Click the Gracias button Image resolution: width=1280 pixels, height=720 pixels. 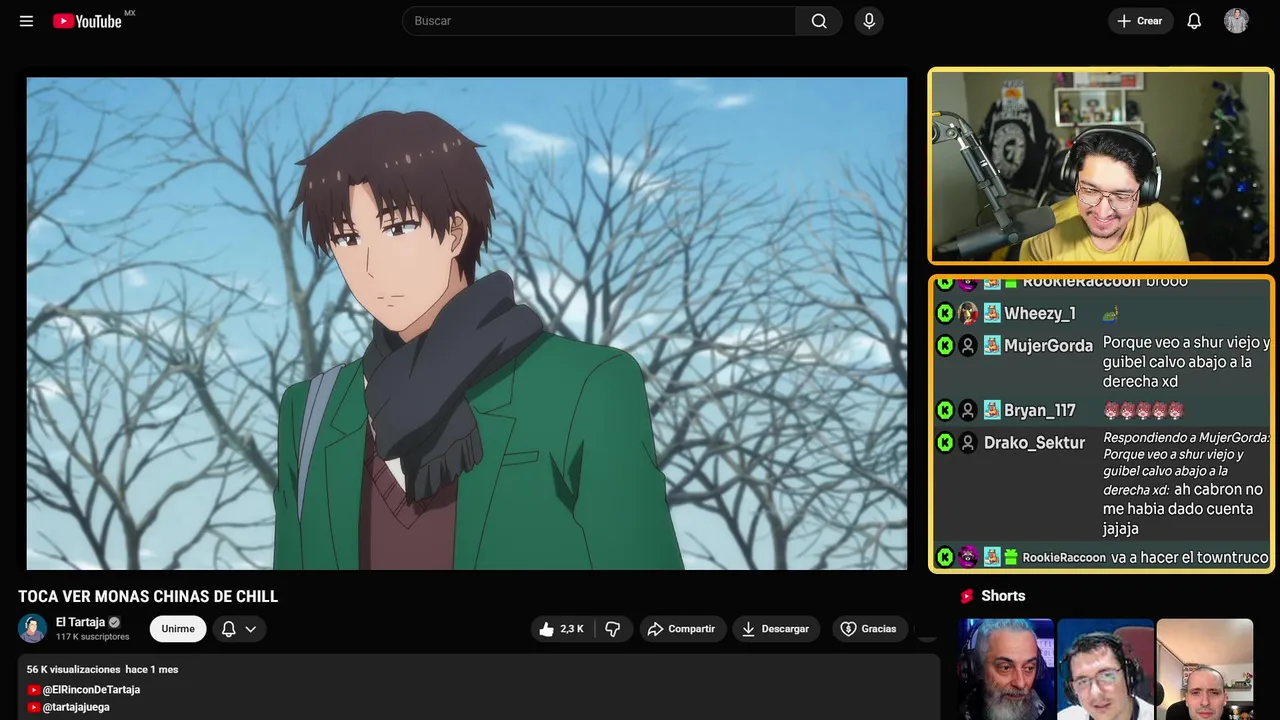tap(868, 629)
